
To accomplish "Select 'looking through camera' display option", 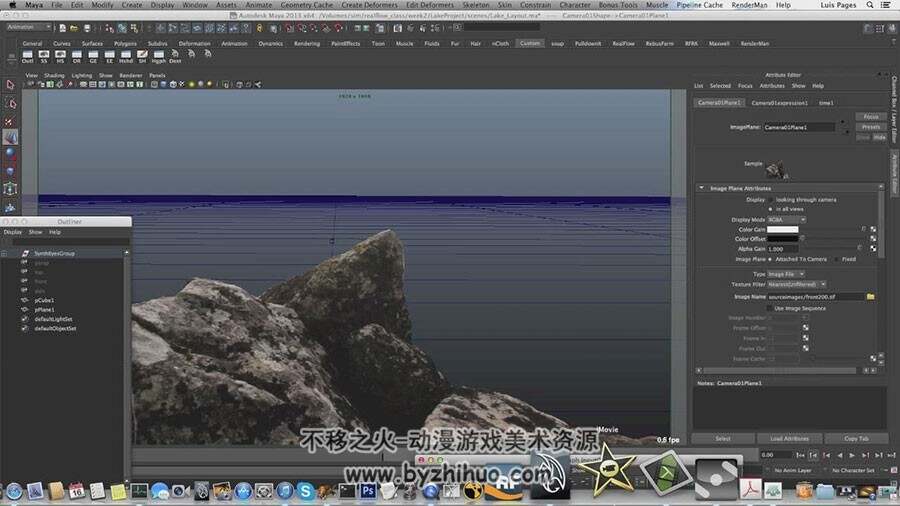I will [770, 200].
